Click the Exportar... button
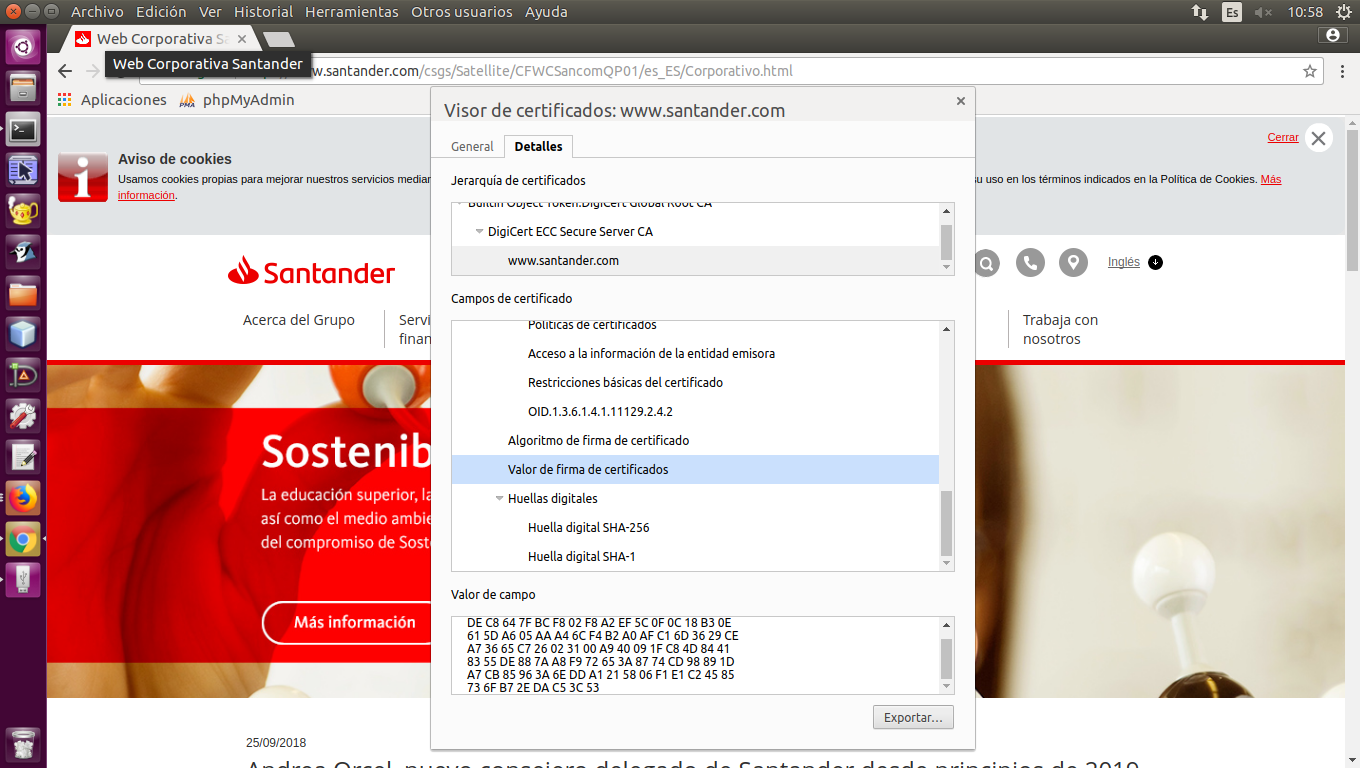The width and height of the screenshot is (1360, 768). (x=913, y=717)
